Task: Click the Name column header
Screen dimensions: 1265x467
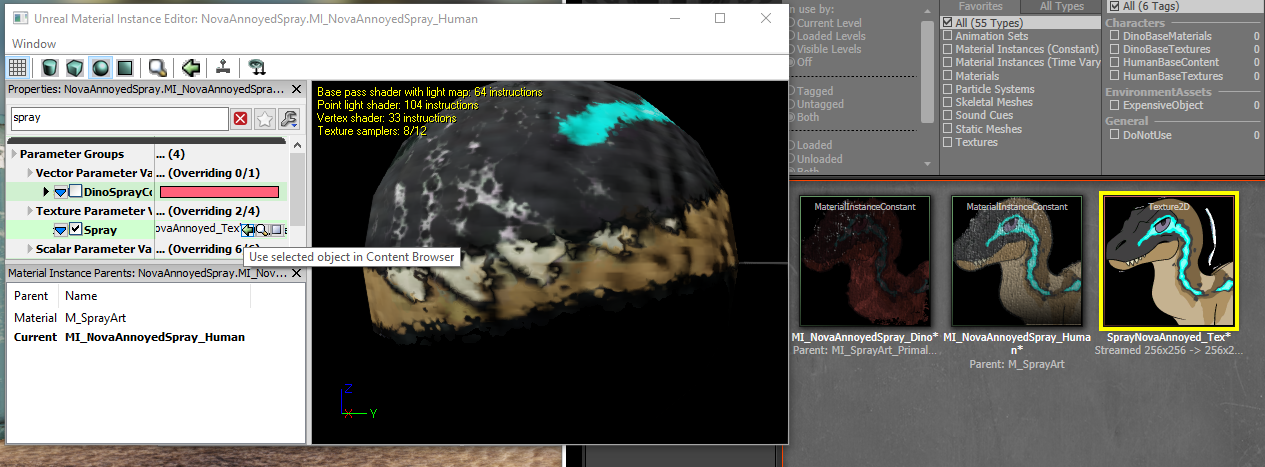Action: click(x=82, y=296)
